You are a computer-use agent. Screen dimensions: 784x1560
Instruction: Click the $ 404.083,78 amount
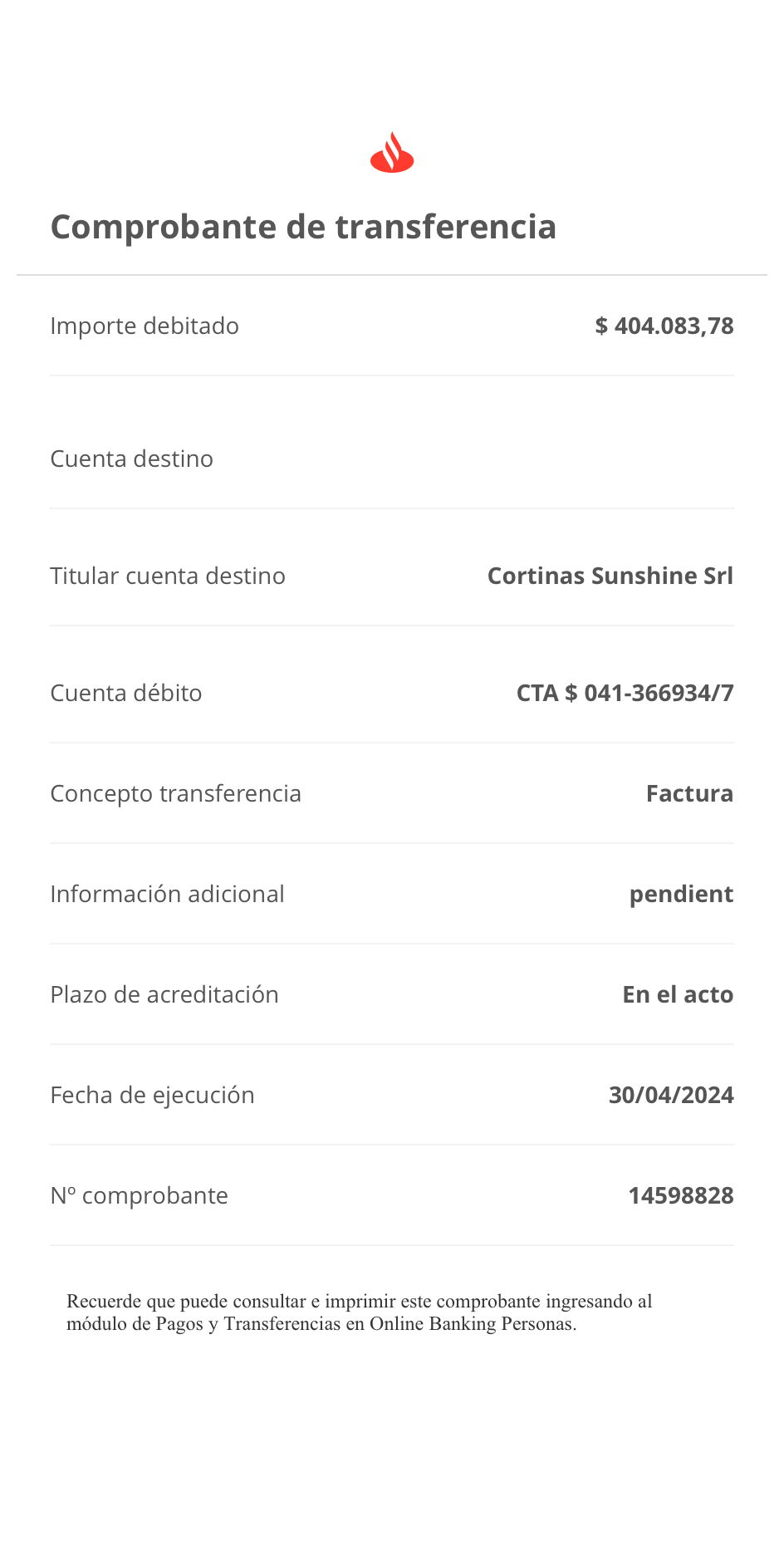[664, 326]
